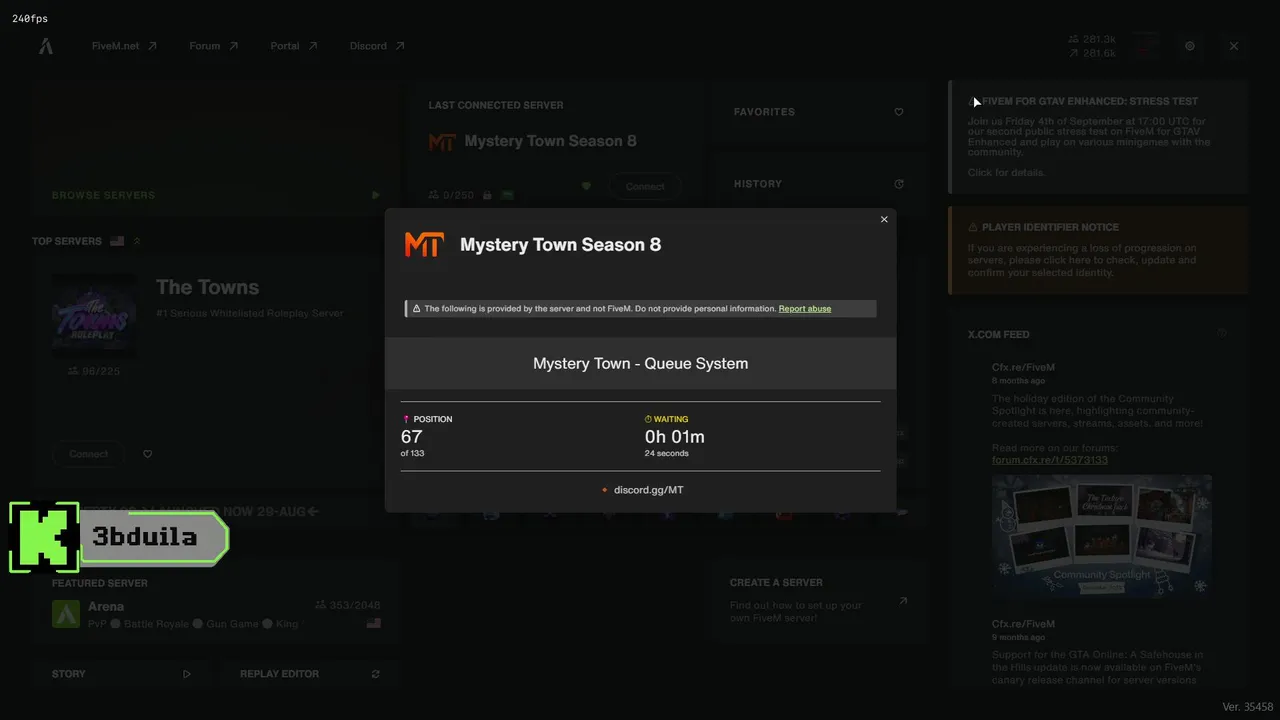Click the FiveM logo in top bar

pos(46,46)
